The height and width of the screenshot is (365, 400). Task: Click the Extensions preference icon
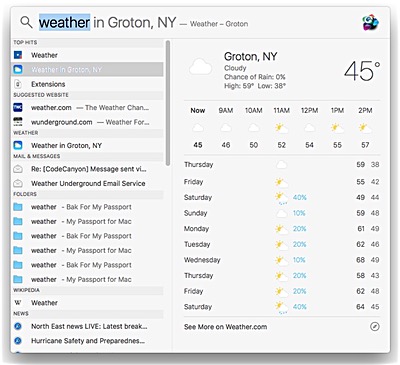(x=18, y=84)
